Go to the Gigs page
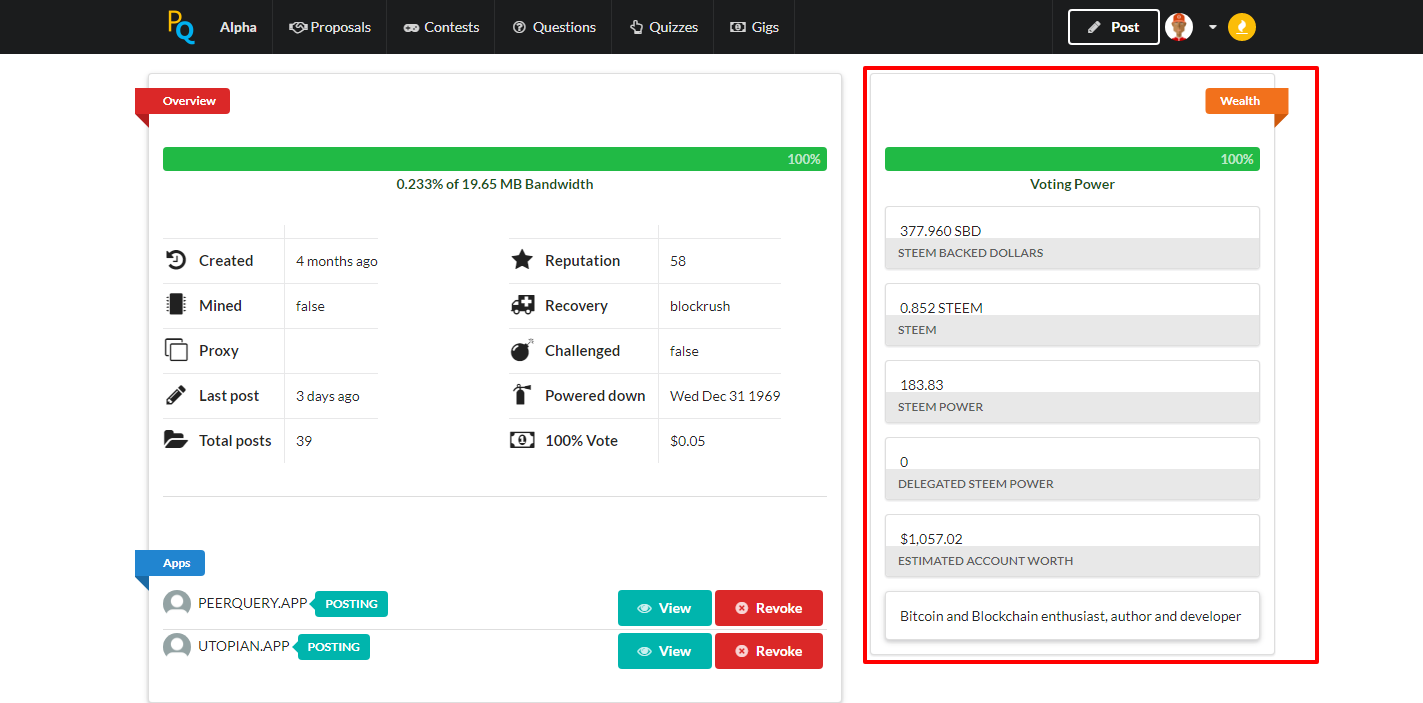 [x=754, y=27]
